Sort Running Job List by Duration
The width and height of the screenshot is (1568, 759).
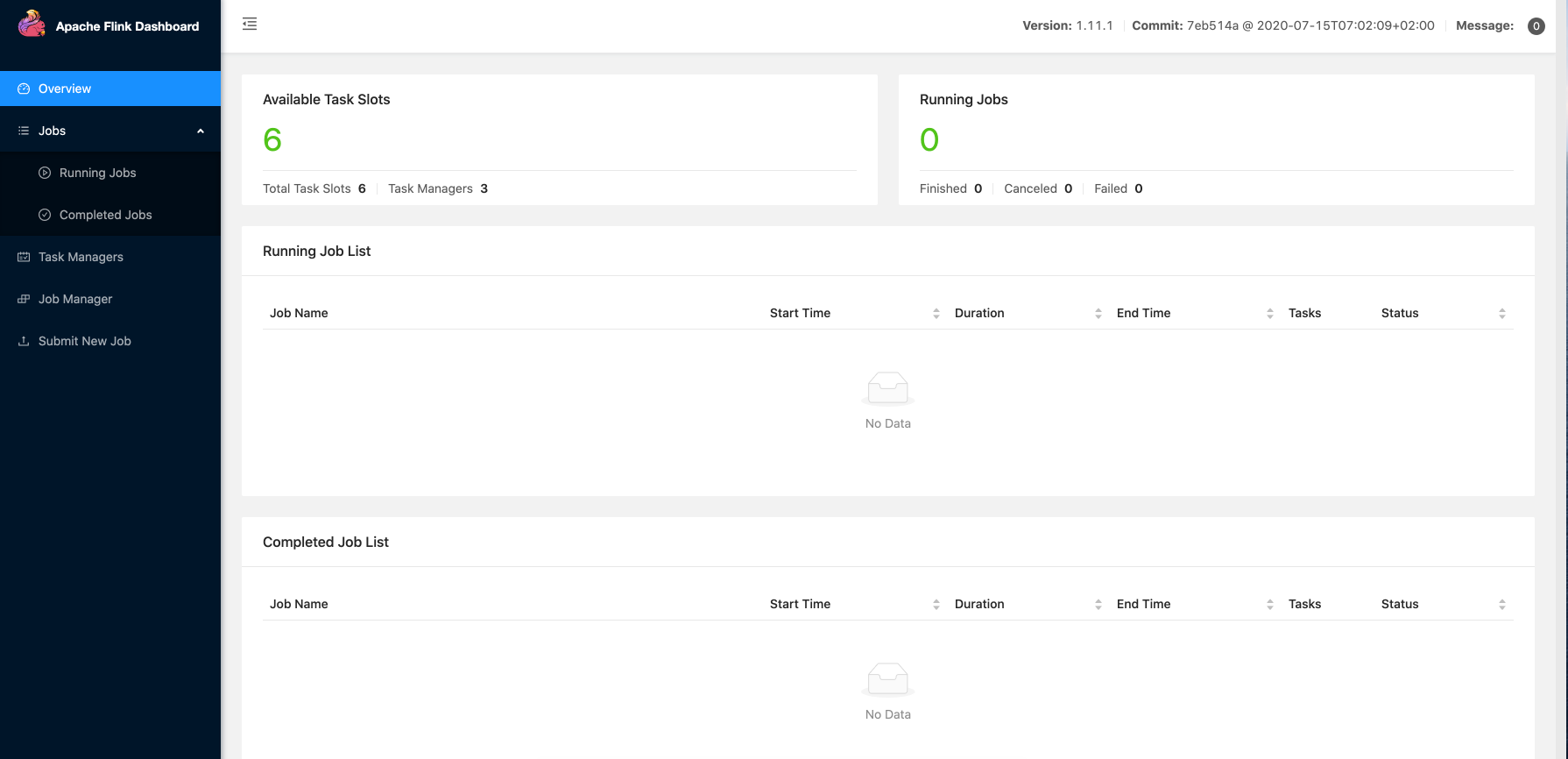coord(1098,314)
